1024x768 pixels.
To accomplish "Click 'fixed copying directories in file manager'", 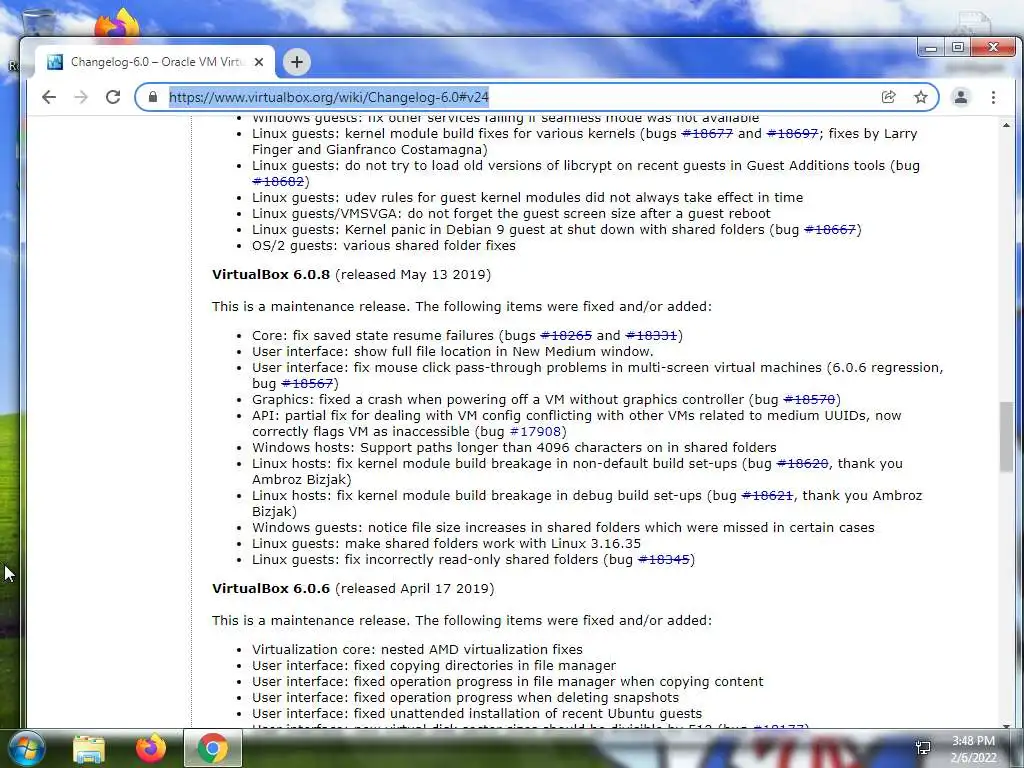I will coord(485,666).
